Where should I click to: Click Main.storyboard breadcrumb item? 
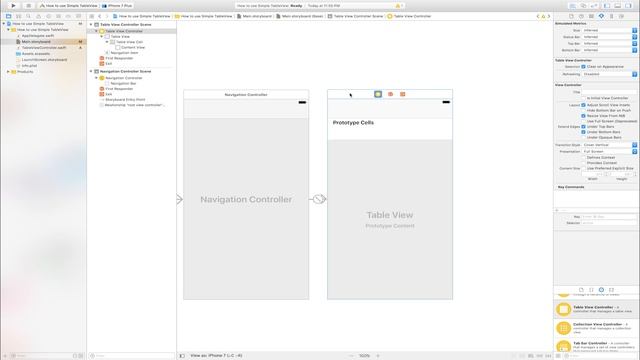[254, 16]
